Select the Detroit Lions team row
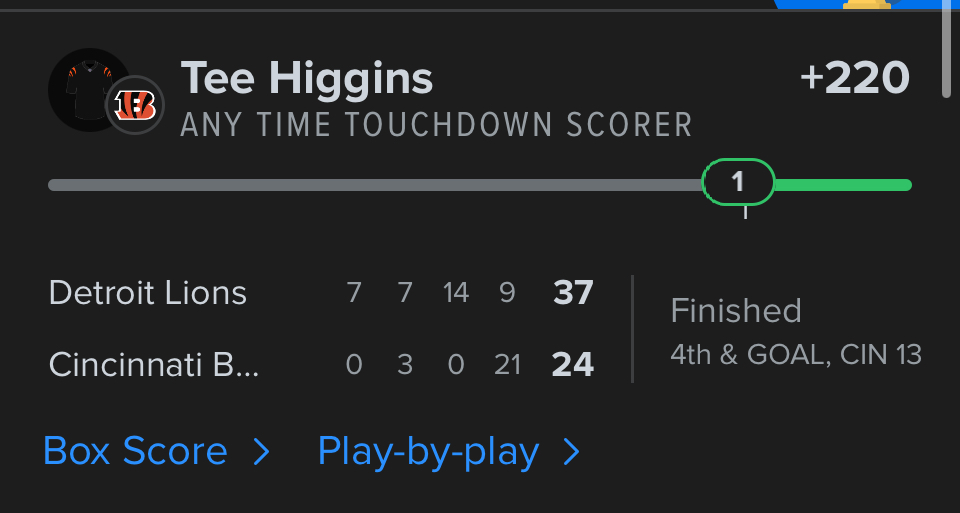This screenshot has height=513, width=960. pos(148,293)
